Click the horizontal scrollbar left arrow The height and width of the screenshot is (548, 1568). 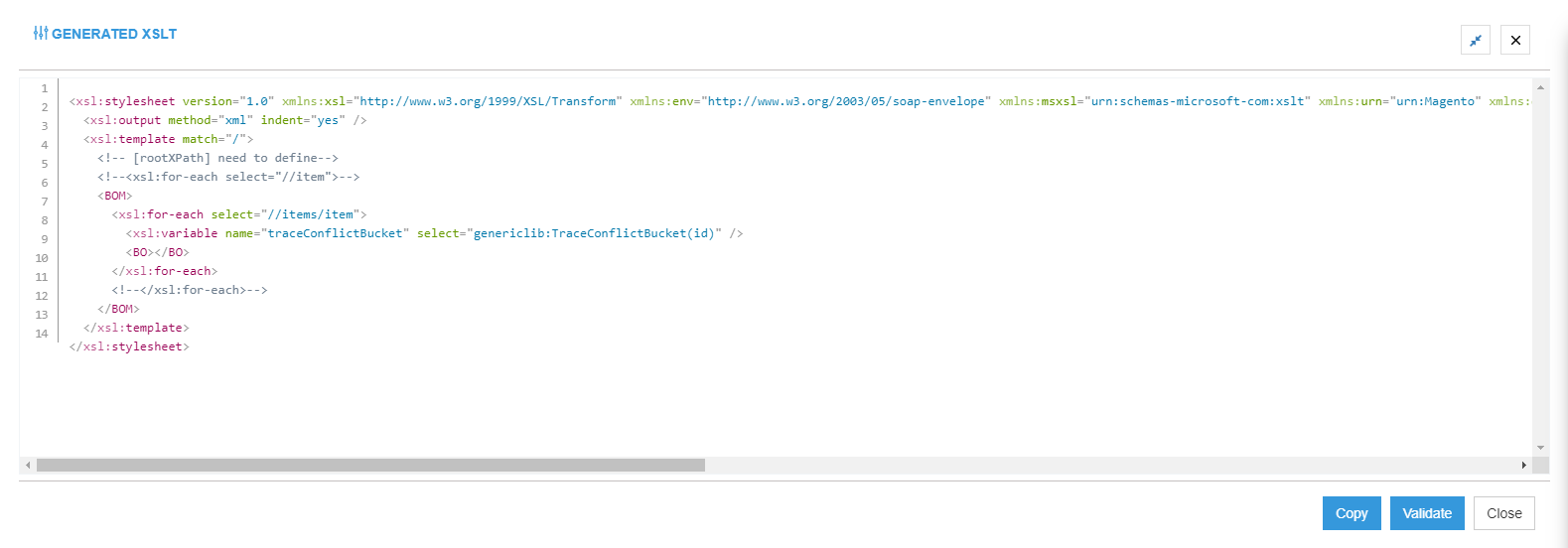[28, 465]
